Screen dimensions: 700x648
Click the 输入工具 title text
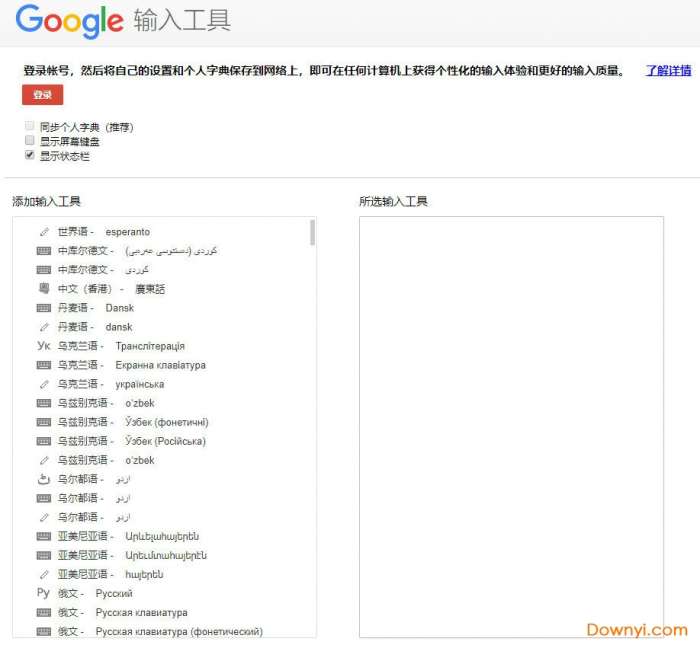click(x=182, y=20)
